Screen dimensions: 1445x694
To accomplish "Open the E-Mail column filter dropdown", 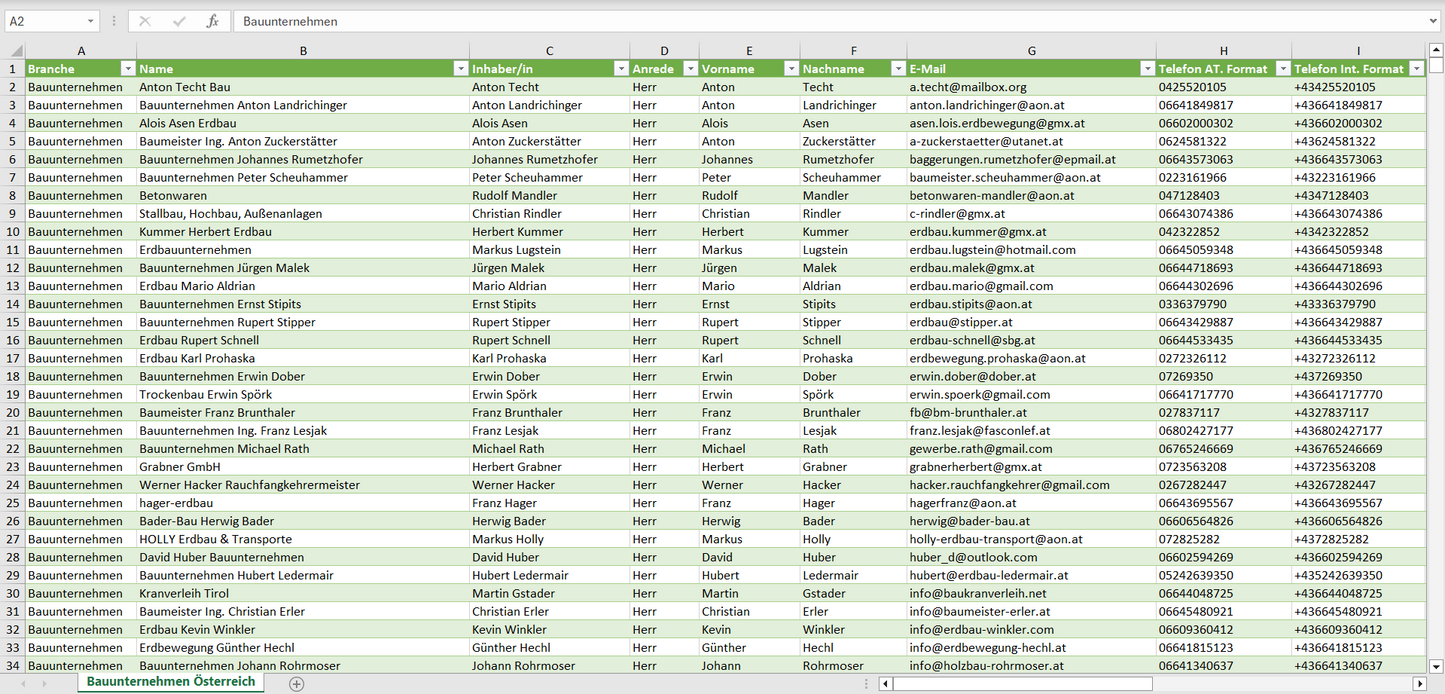I will [x=1146, y=69].
